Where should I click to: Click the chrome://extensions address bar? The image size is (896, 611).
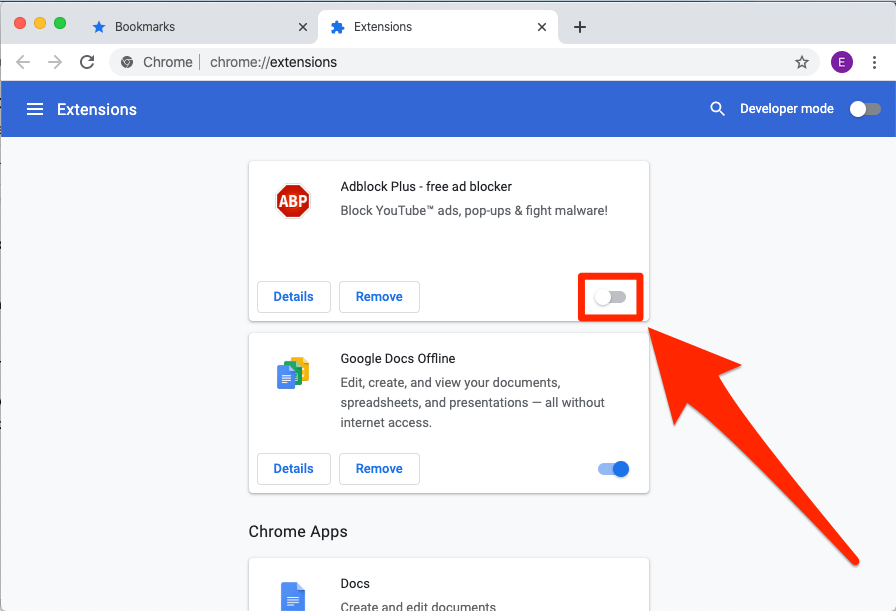tap(464, 62)
